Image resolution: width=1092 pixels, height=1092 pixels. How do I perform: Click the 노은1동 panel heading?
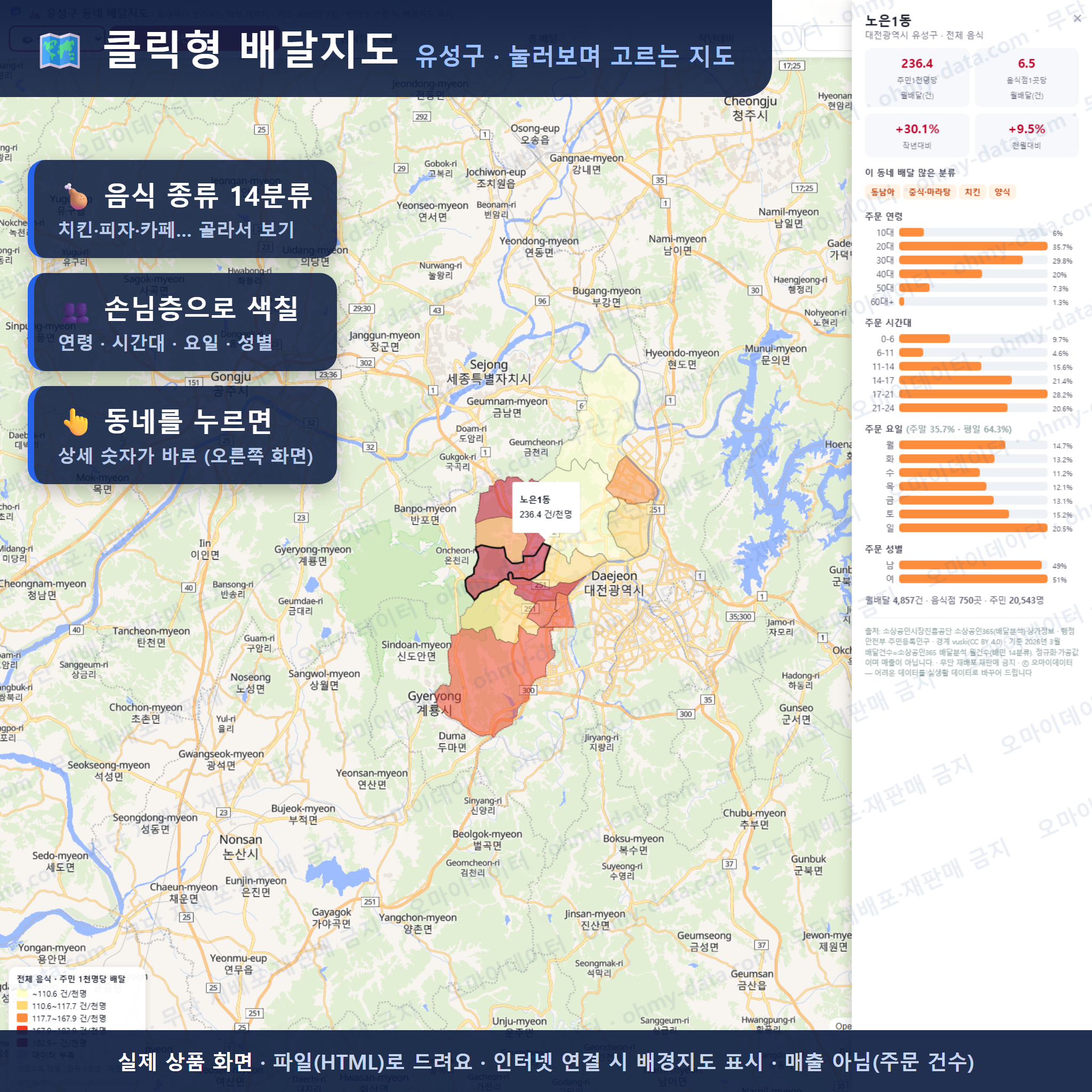[x=888, y=21]
